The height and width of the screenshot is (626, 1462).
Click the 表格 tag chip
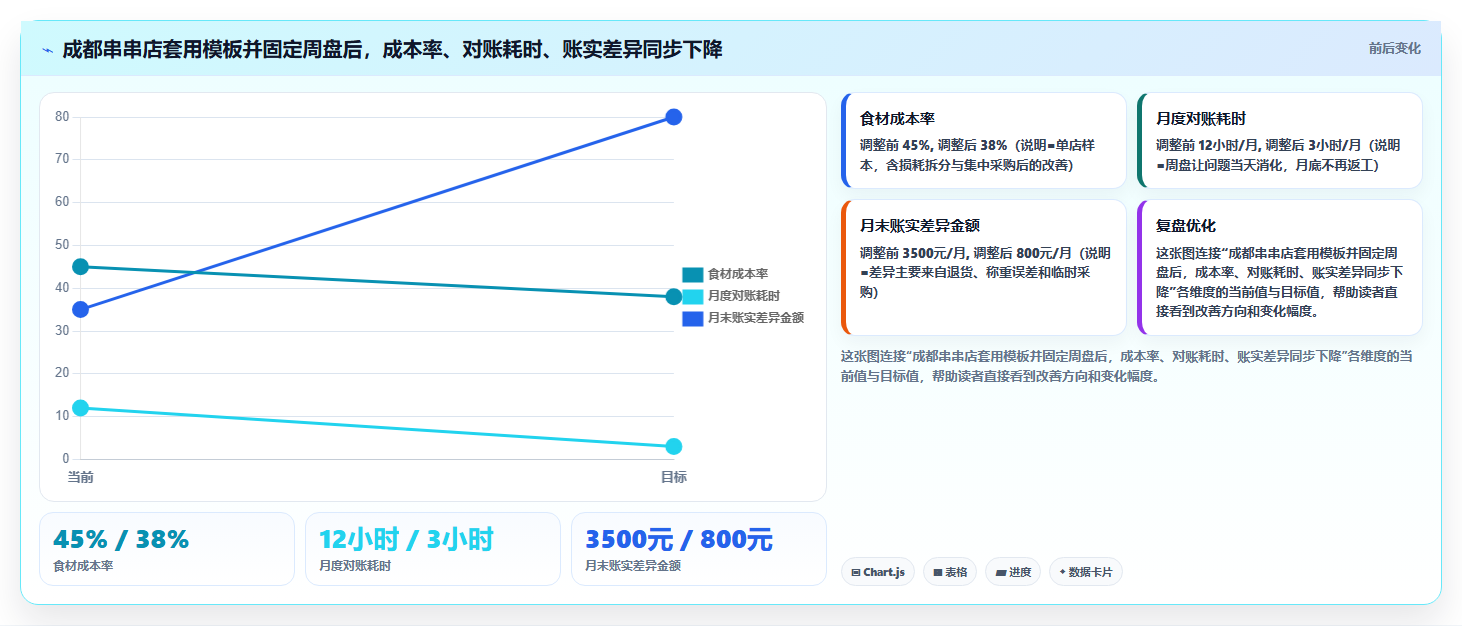(950, 572)
